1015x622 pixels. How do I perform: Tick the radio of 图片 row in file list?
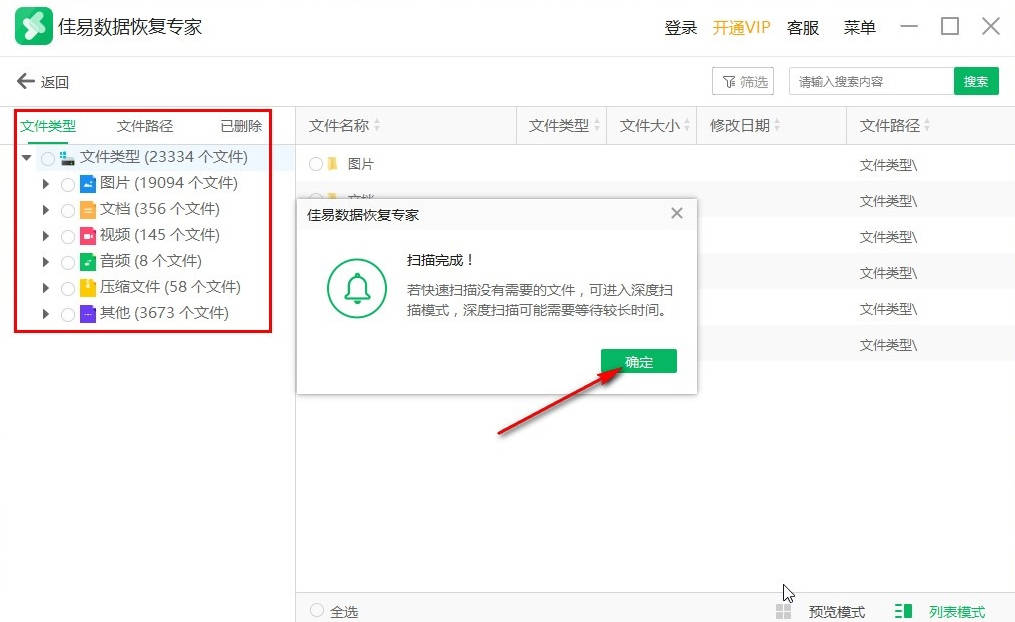point(316,164)
